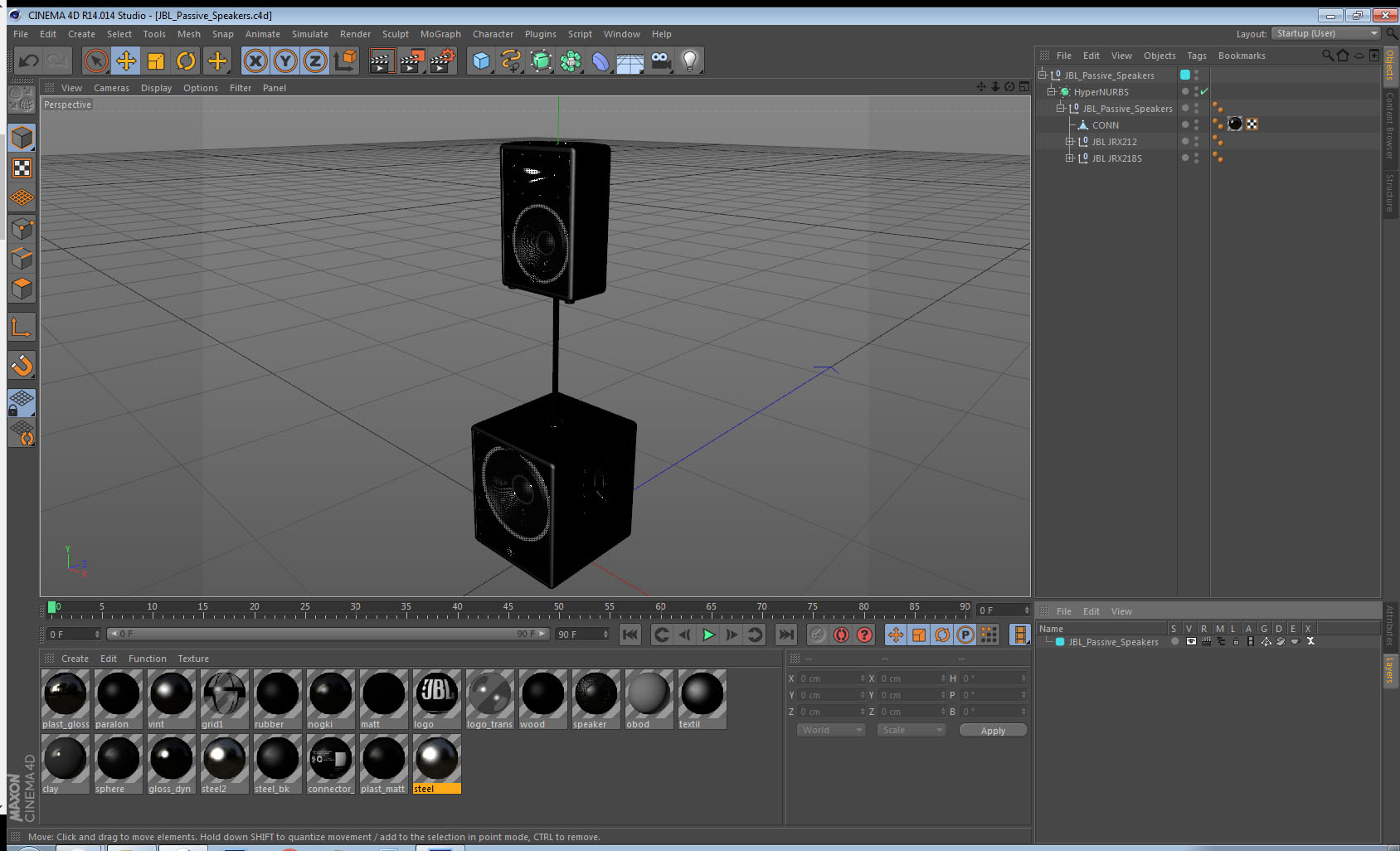Click Record Active Objects button

(818, 635)
